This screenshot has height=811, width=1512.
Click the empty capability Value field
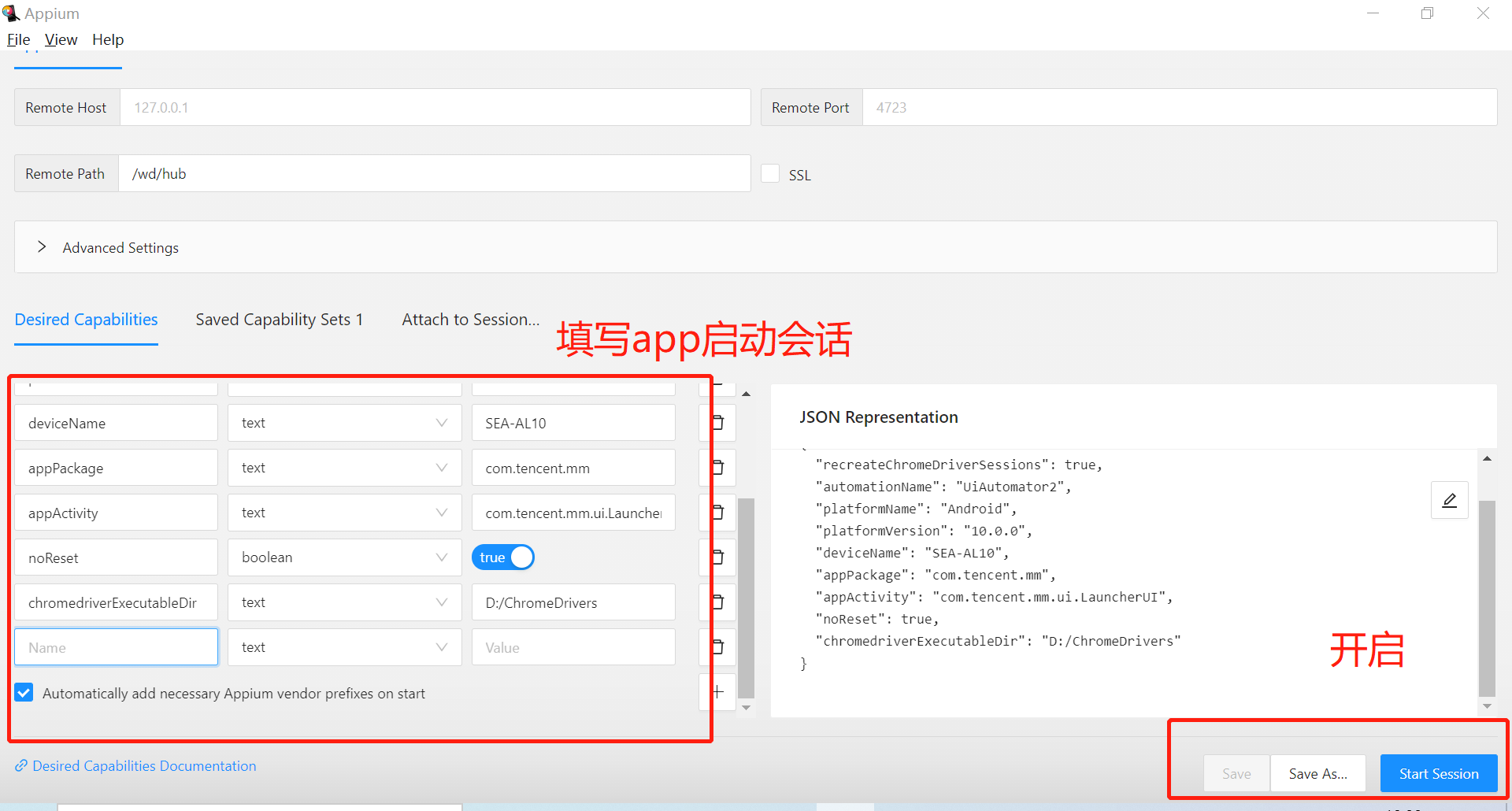573,647
